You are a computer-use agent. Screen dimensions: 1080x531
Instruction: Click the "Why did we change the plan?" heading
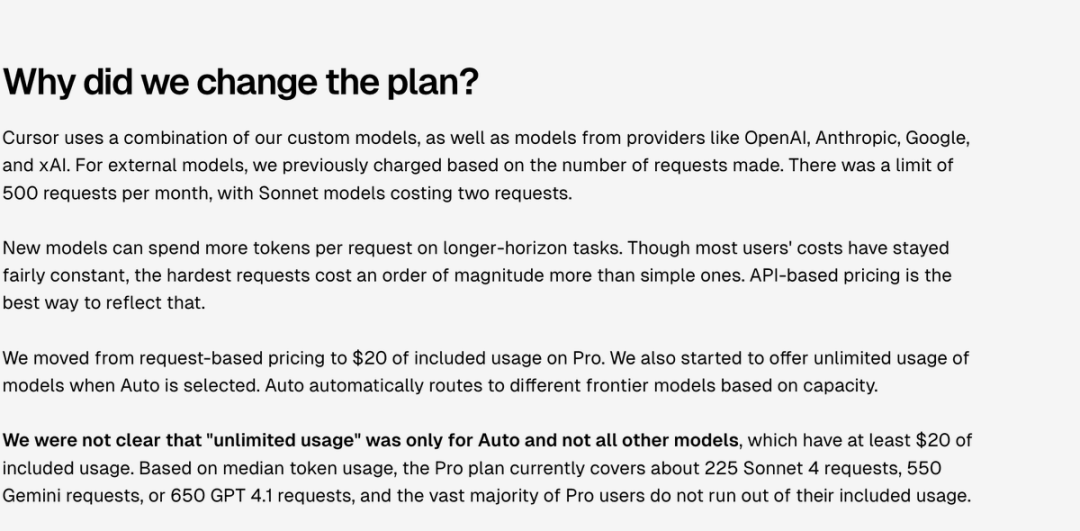240,83
